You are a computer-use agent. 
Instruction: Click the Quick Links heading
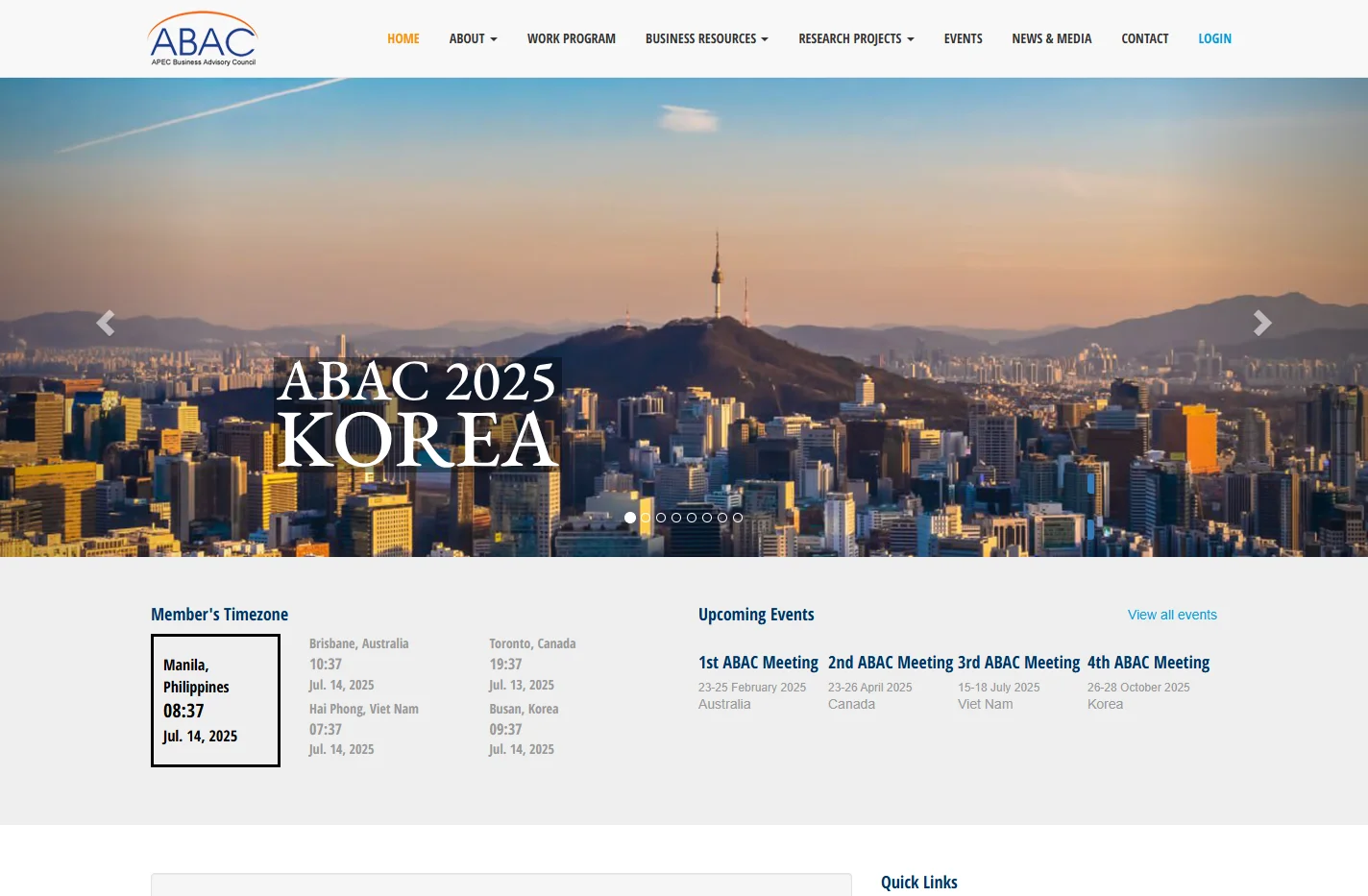point(919,883)
